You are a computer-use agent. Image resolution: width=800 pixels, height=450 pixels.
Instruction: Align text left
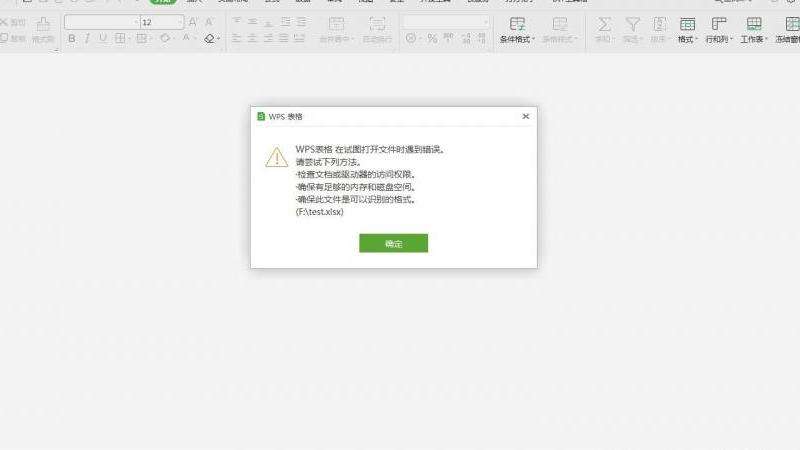click(x=237, y=38)
